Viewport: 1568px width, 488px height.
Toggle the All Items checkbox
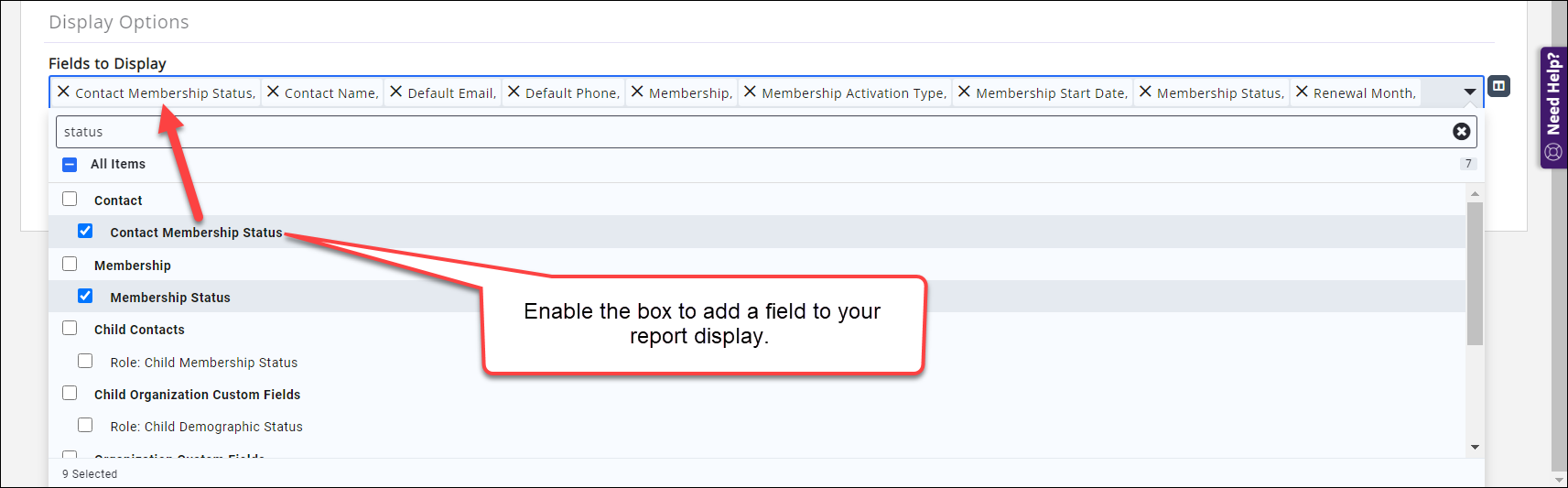pos(70,165)
